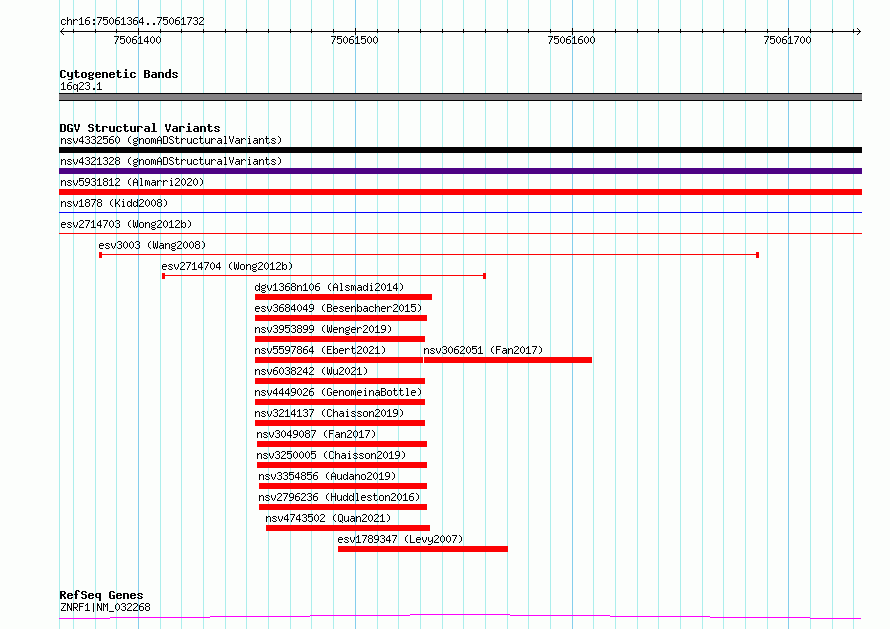890x629 pixels.
Task: Click the esv2714704 thin red span
Action: point(324,276)
